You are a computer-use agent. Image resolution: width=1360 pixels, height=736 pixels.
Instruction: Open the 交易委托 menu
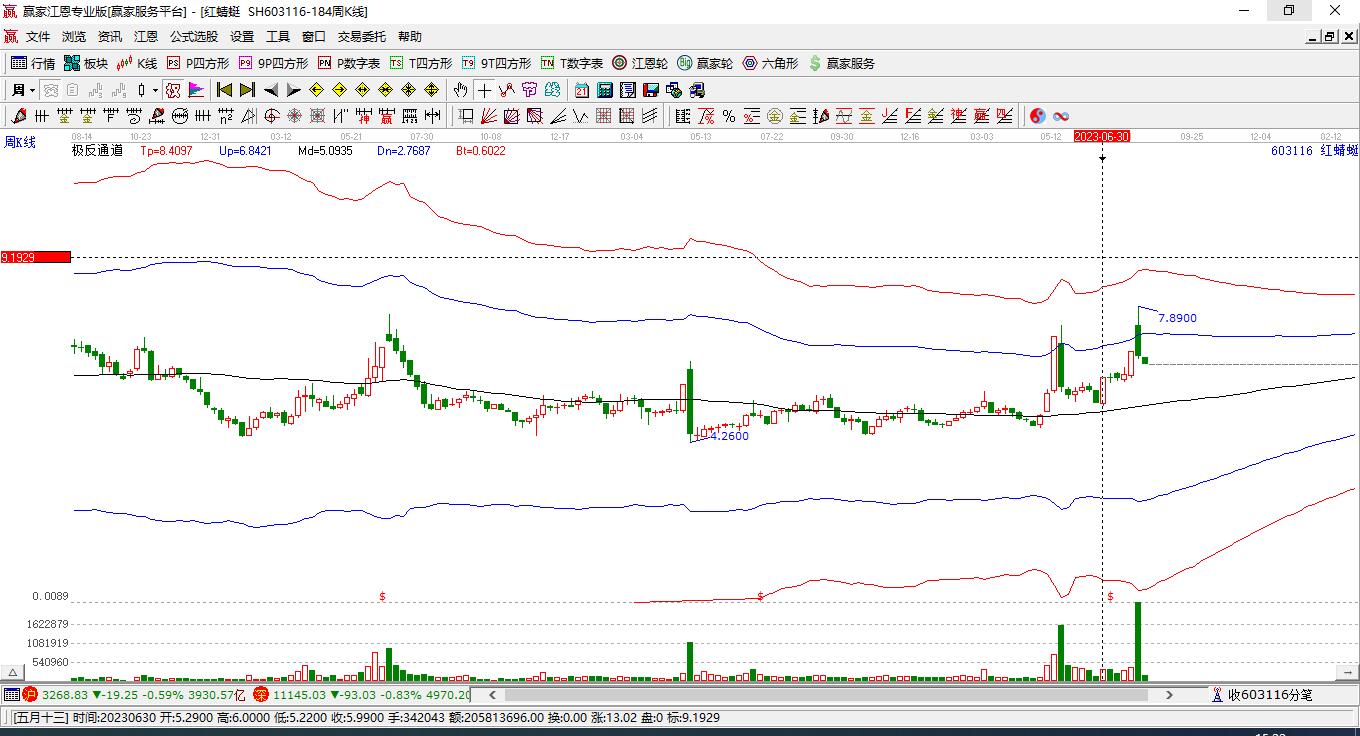click(362, 37)
